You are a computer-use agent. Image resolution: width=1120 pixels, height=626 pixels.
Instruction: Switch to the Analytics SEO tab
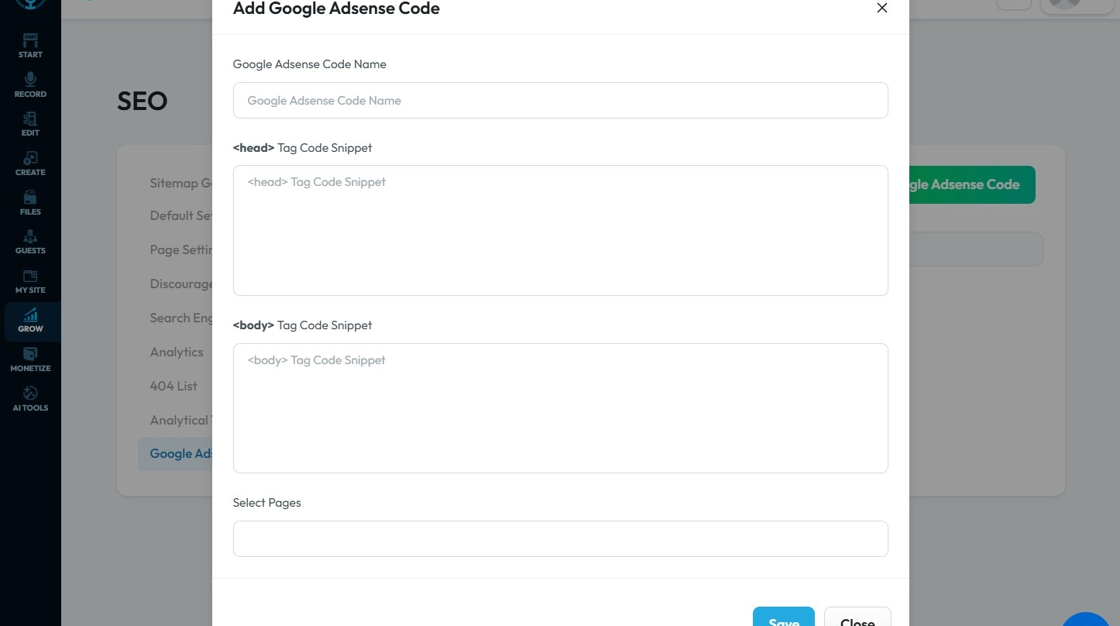click(177, 352)
